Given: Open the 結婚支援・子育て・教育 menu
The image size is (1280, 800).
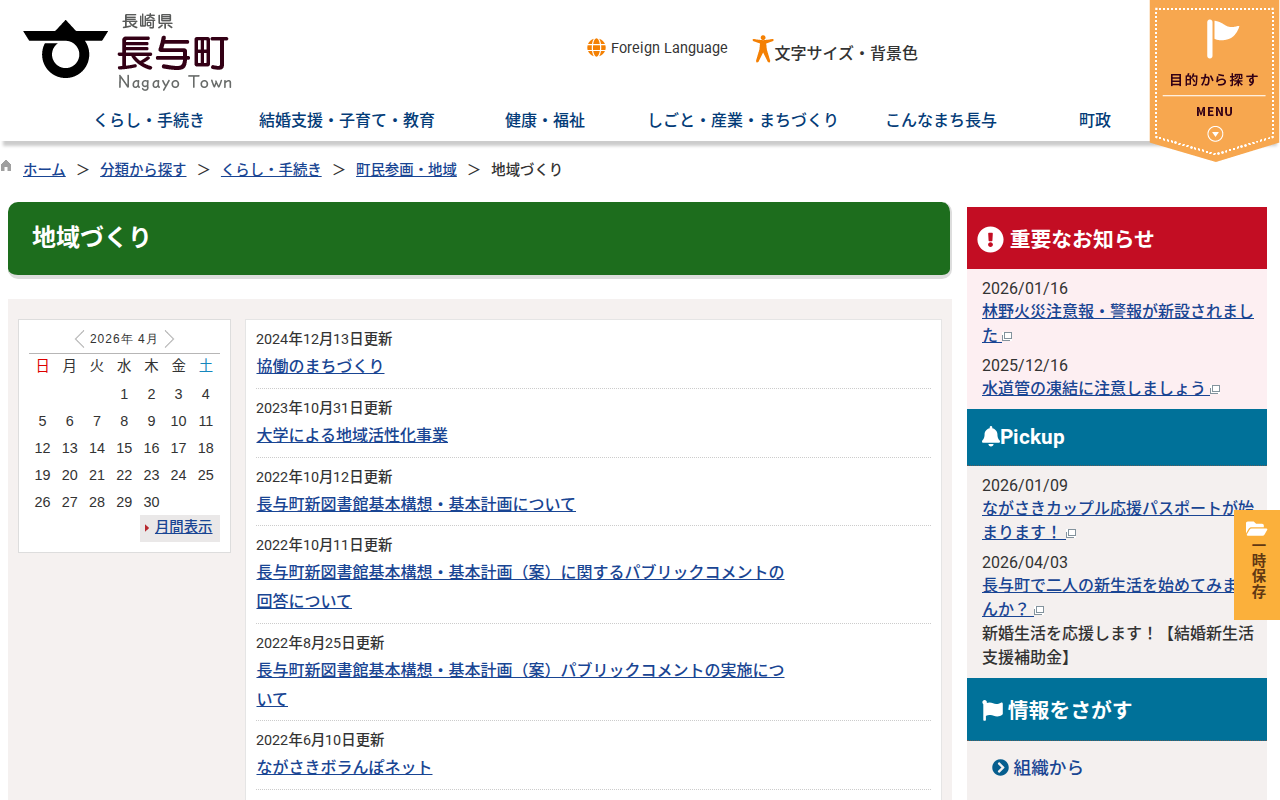Looking at the screenshot, I should (x=347, y=121).
